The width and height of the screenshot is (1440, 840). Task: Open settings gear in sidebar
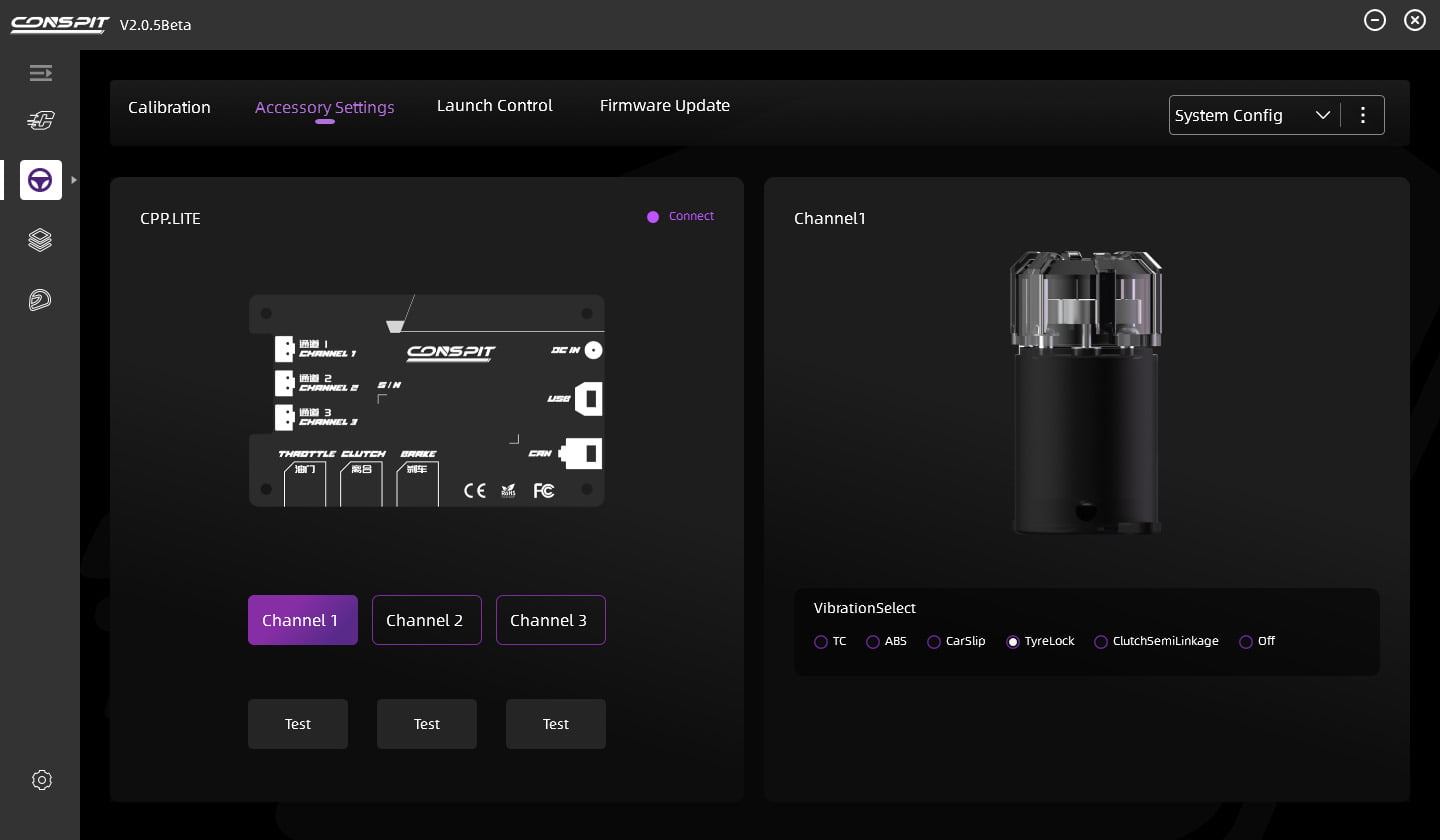(41, 780)
